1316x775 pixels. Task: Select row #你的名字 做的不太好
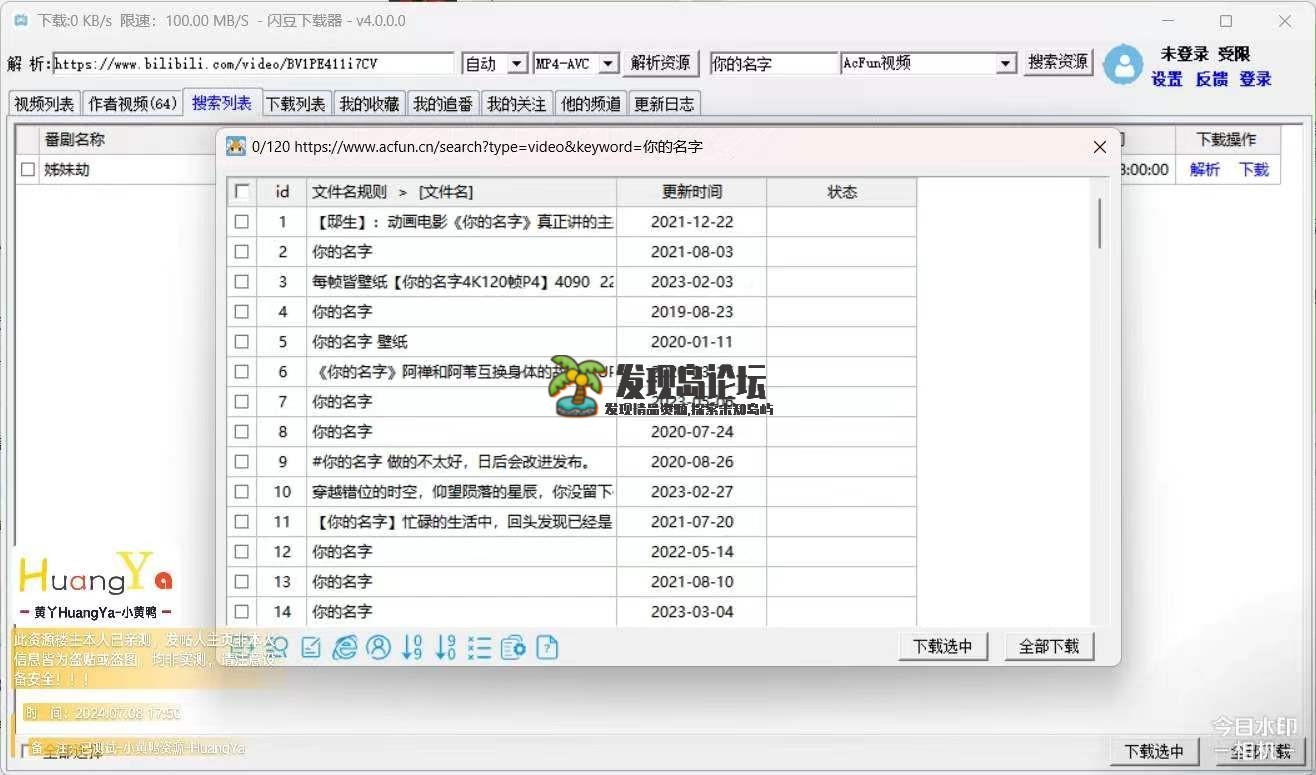[572, 462]
